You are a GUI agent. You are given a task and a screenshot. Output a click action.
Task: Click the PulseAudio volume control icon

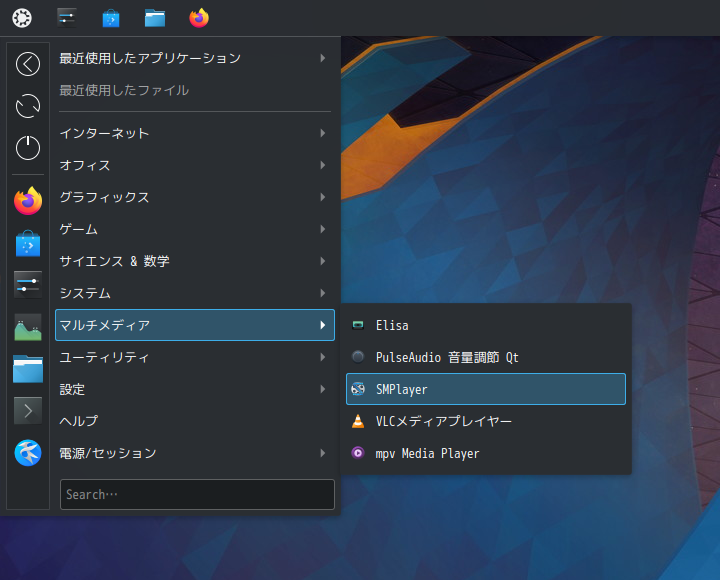tap(358, 357)
